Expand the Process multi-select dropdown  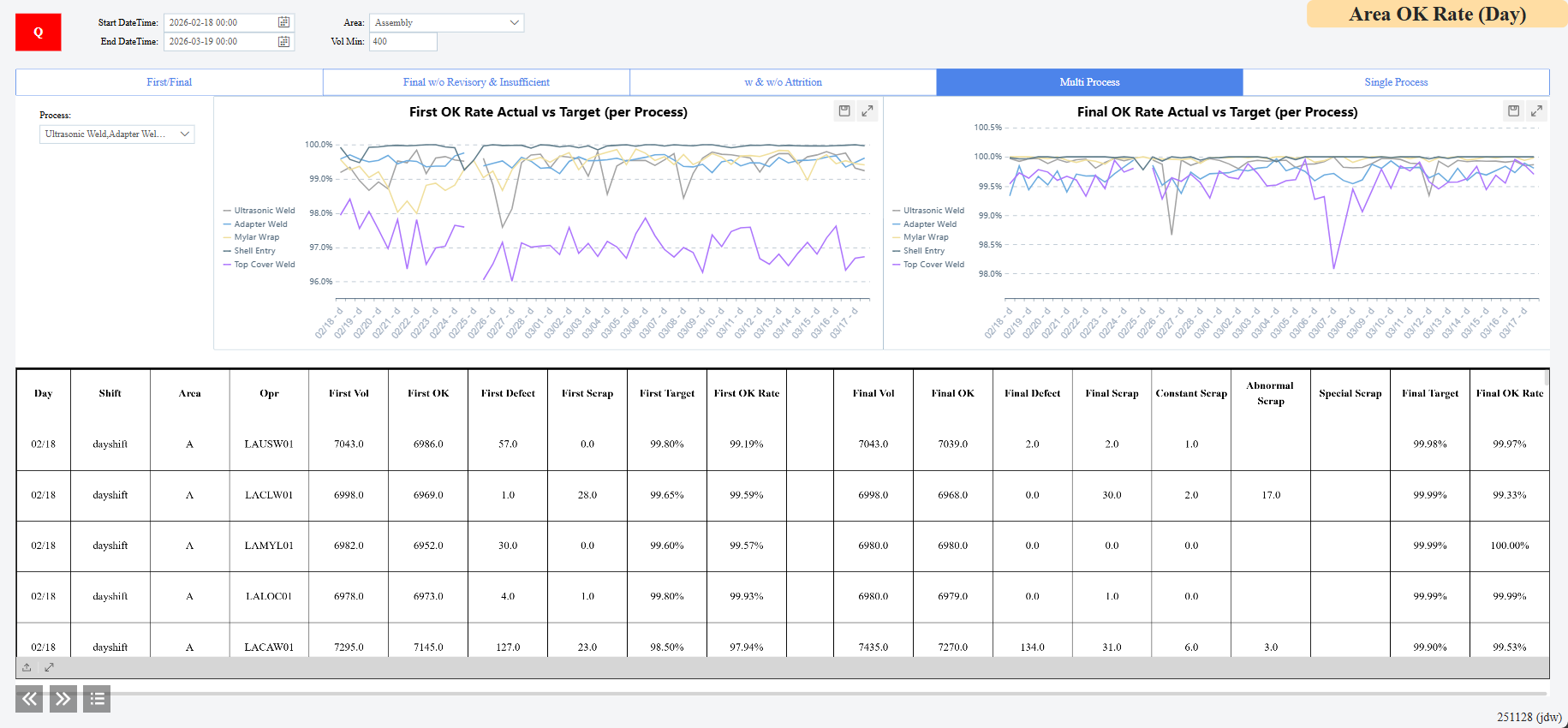pyautogui.click(x=116, y=134)
